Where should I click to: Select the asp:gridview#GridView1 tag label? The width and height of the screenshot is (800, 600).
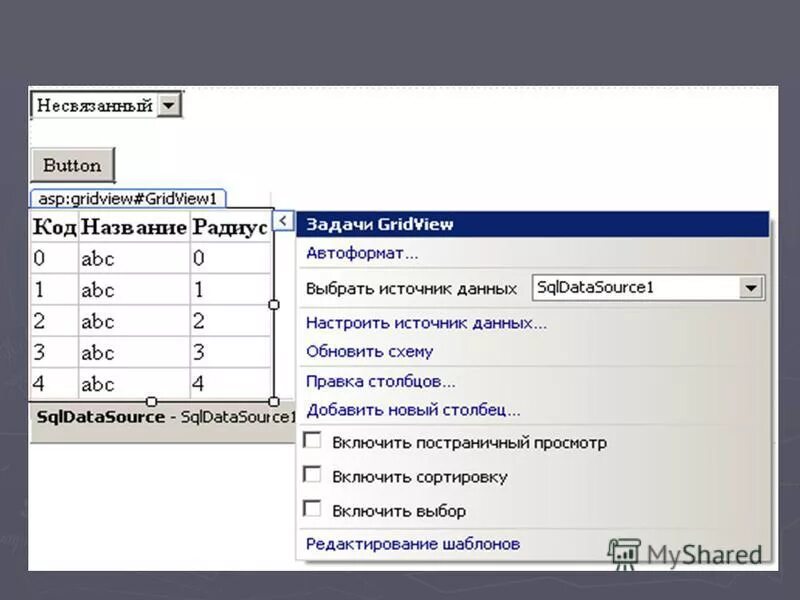click(x=128, y=198)
